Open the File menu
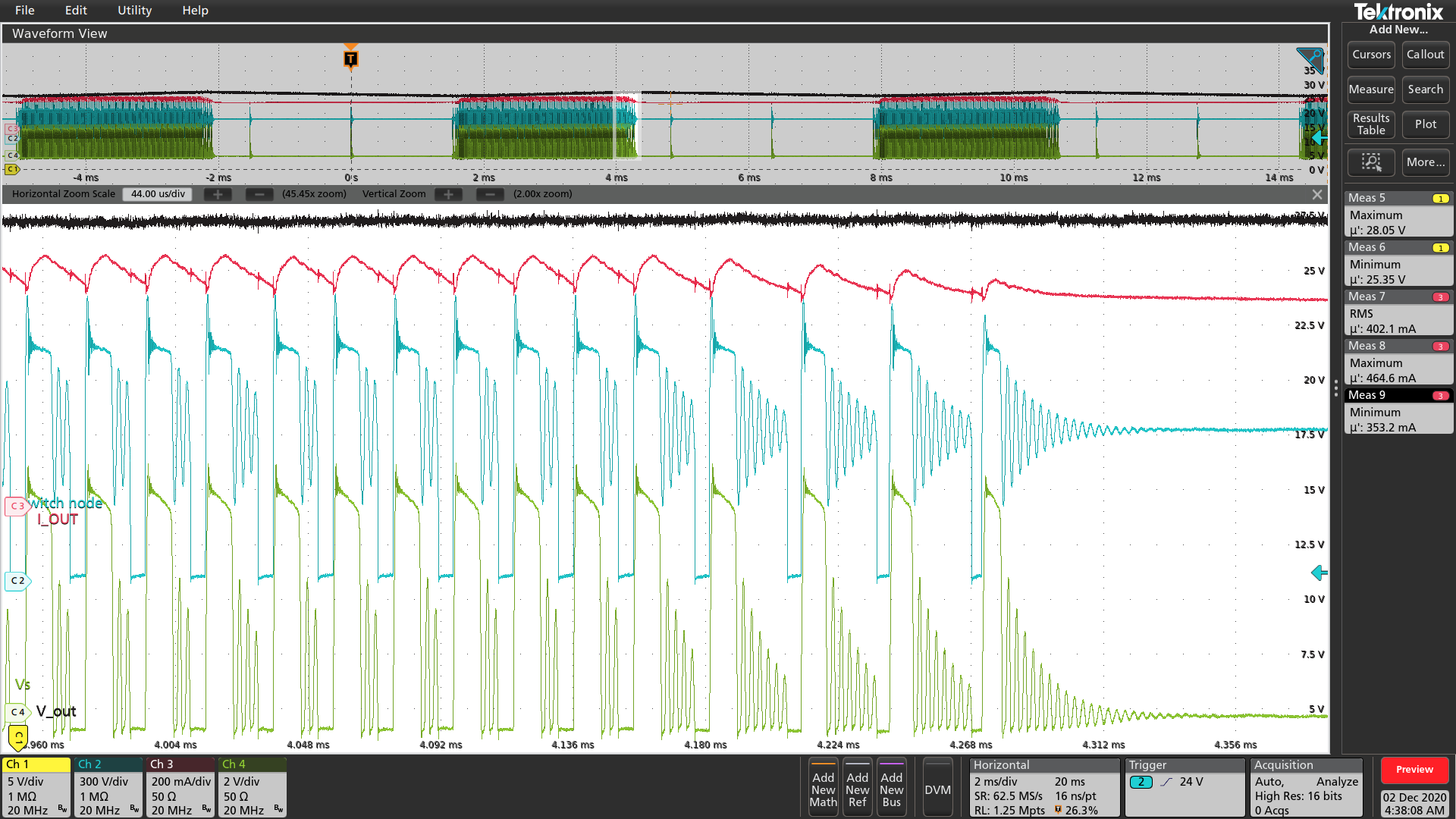Screen dimensions: 1456x819 pyautogui.click(x=24, y=11)
